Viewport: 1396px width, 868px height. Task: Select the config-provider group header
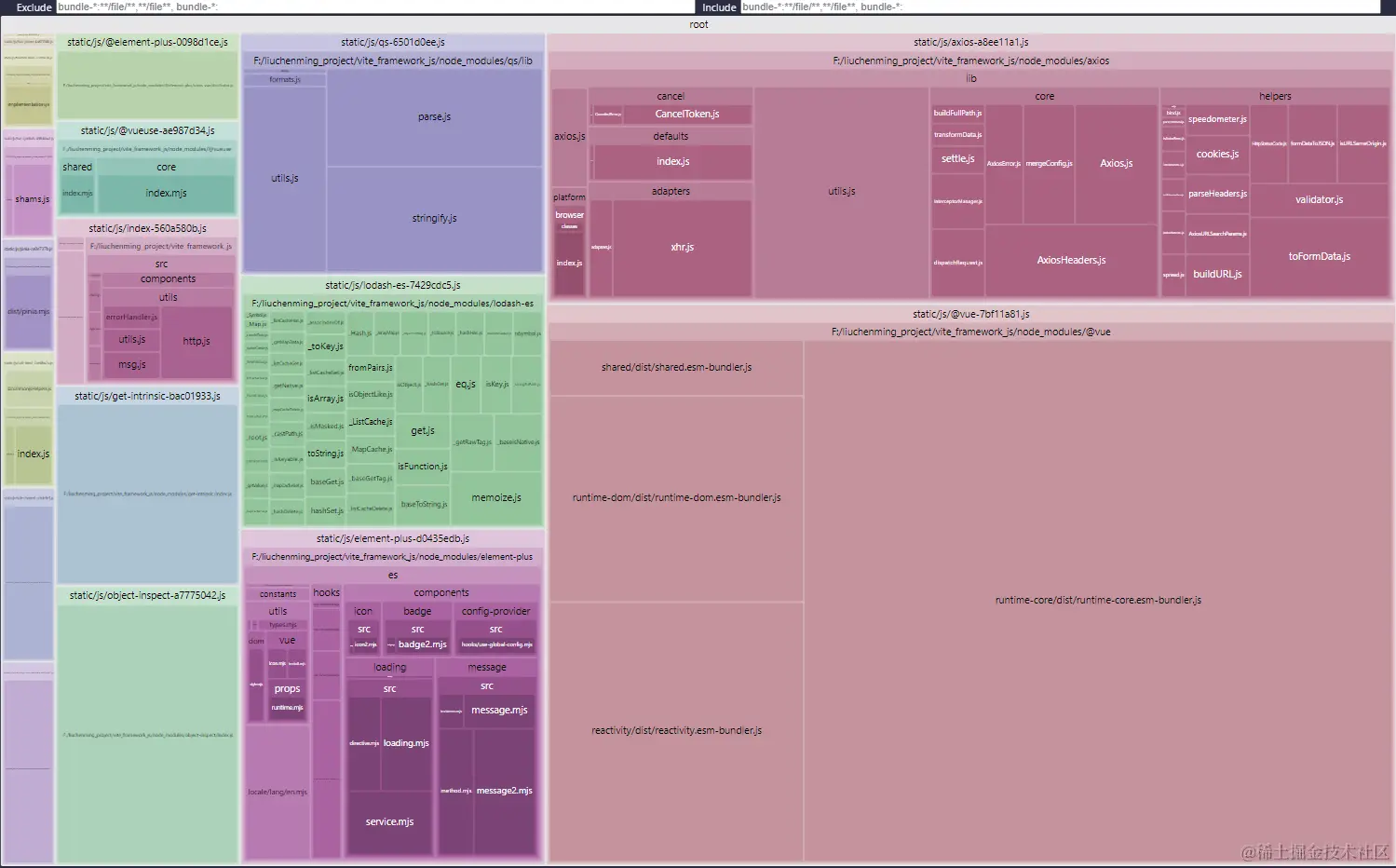tap(495, 612)
